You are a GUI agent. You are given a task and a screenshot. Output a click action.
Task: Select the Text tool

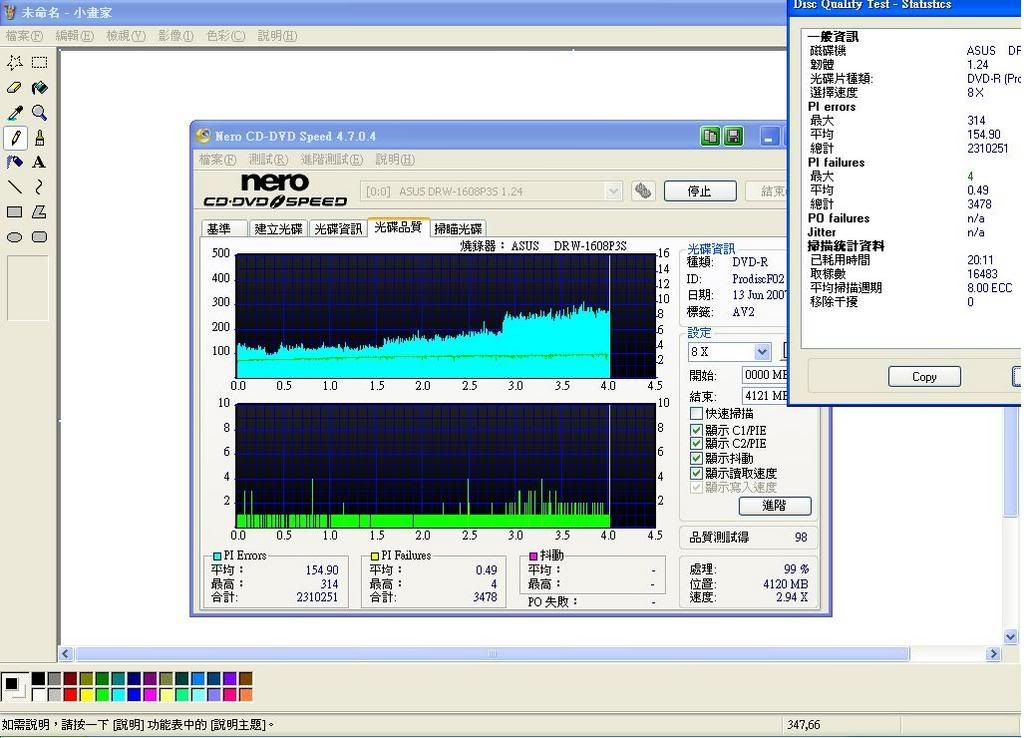coord(39,162)
